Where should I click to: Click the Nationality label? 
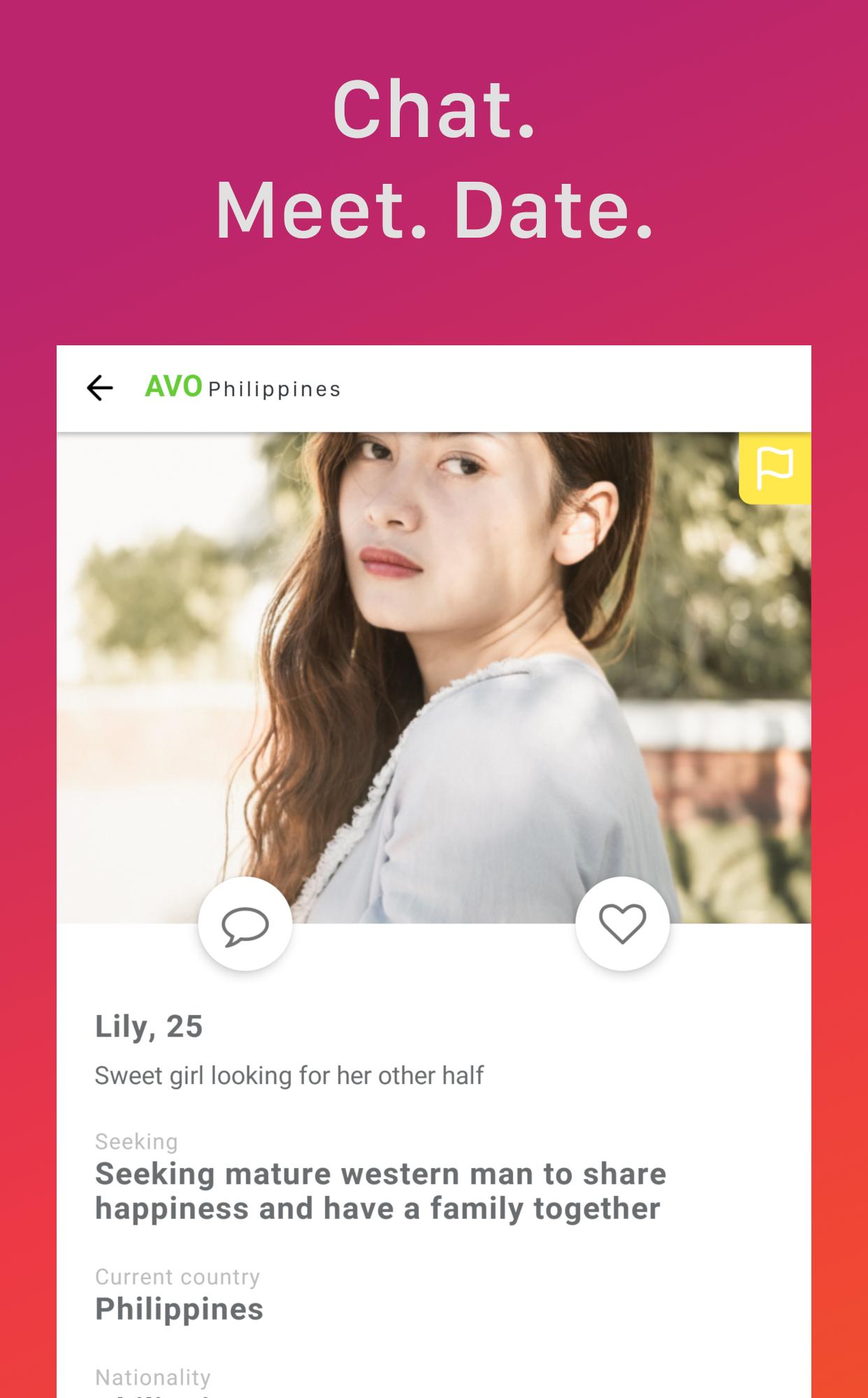153,1378
